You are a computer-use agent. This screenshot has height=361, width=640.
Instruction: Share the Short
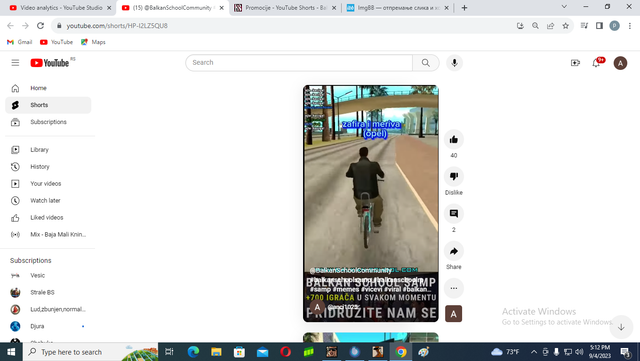[x=453, y=251]
